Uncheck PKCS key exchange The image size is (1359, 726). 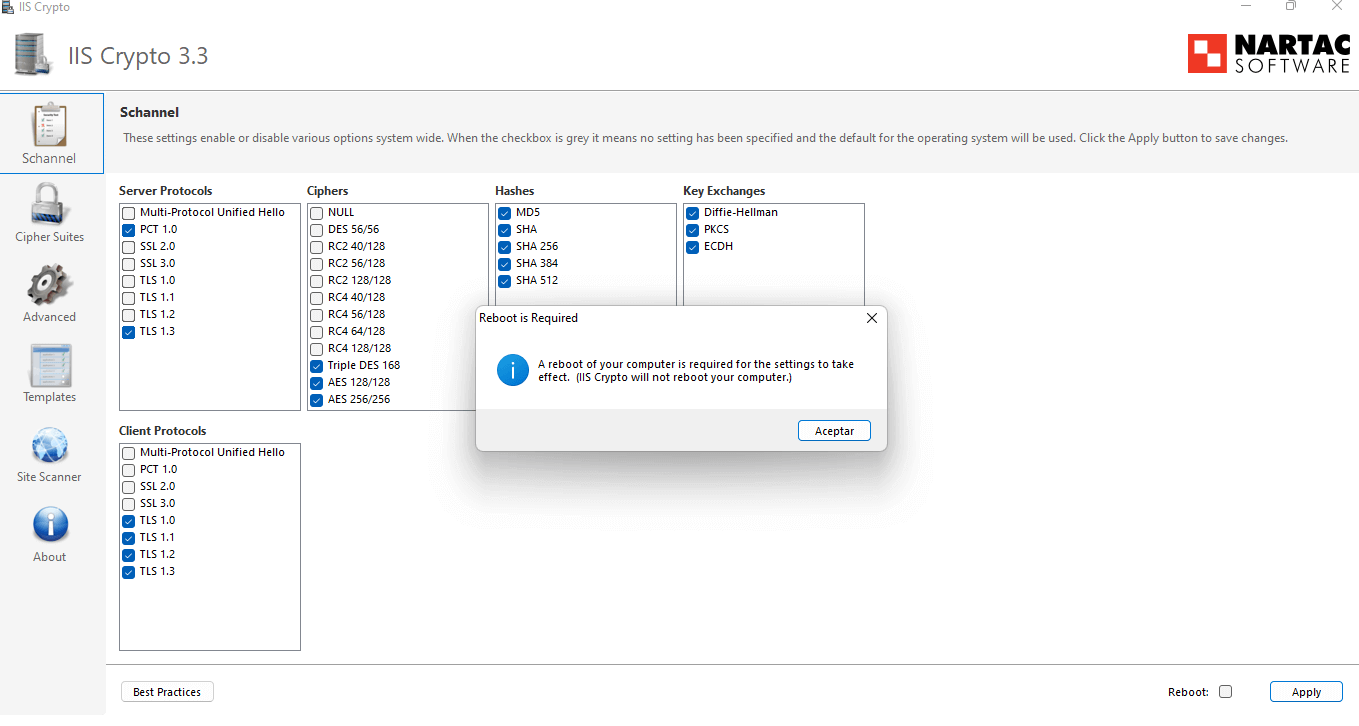pos(692,230)
